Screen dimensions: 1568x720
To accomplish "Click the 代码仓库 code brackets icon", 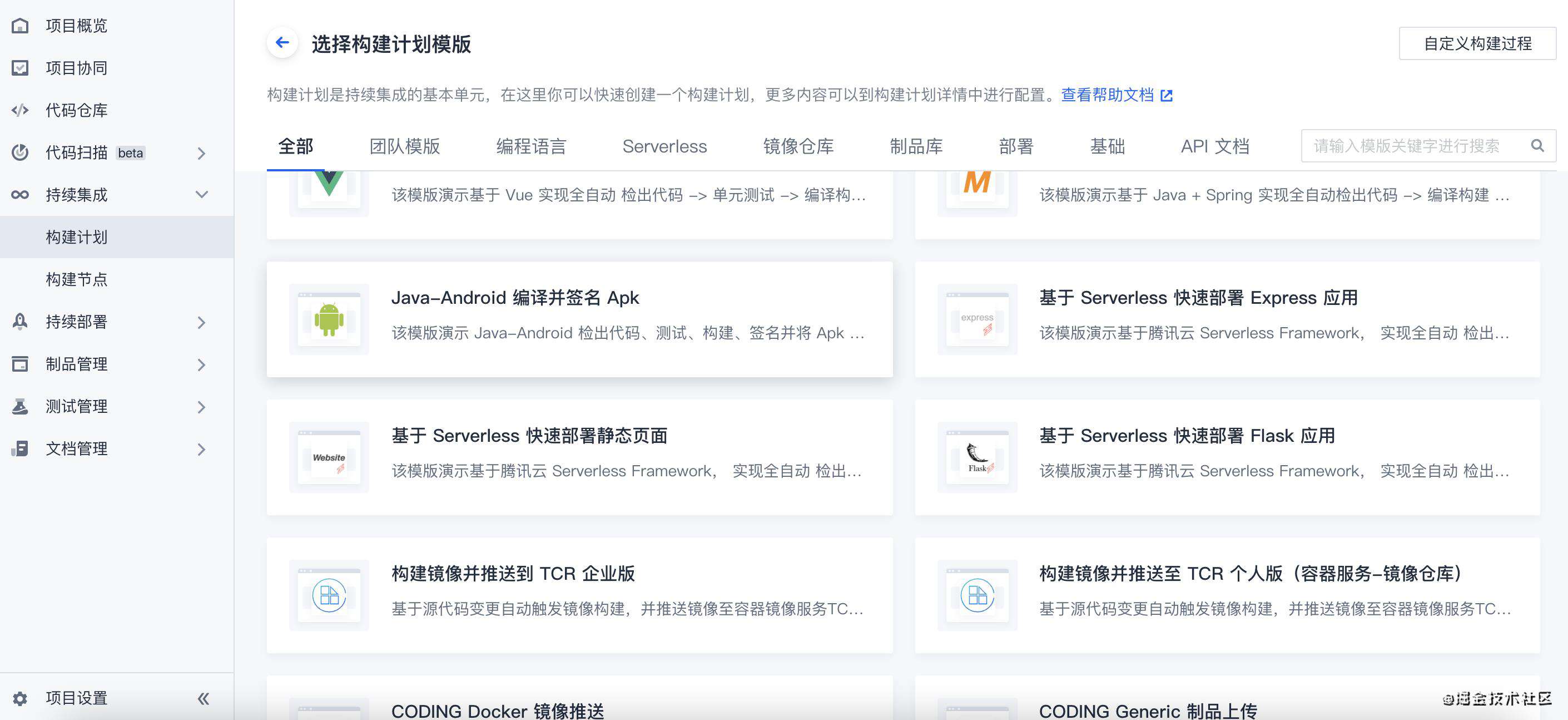I will tap(20, 110).
